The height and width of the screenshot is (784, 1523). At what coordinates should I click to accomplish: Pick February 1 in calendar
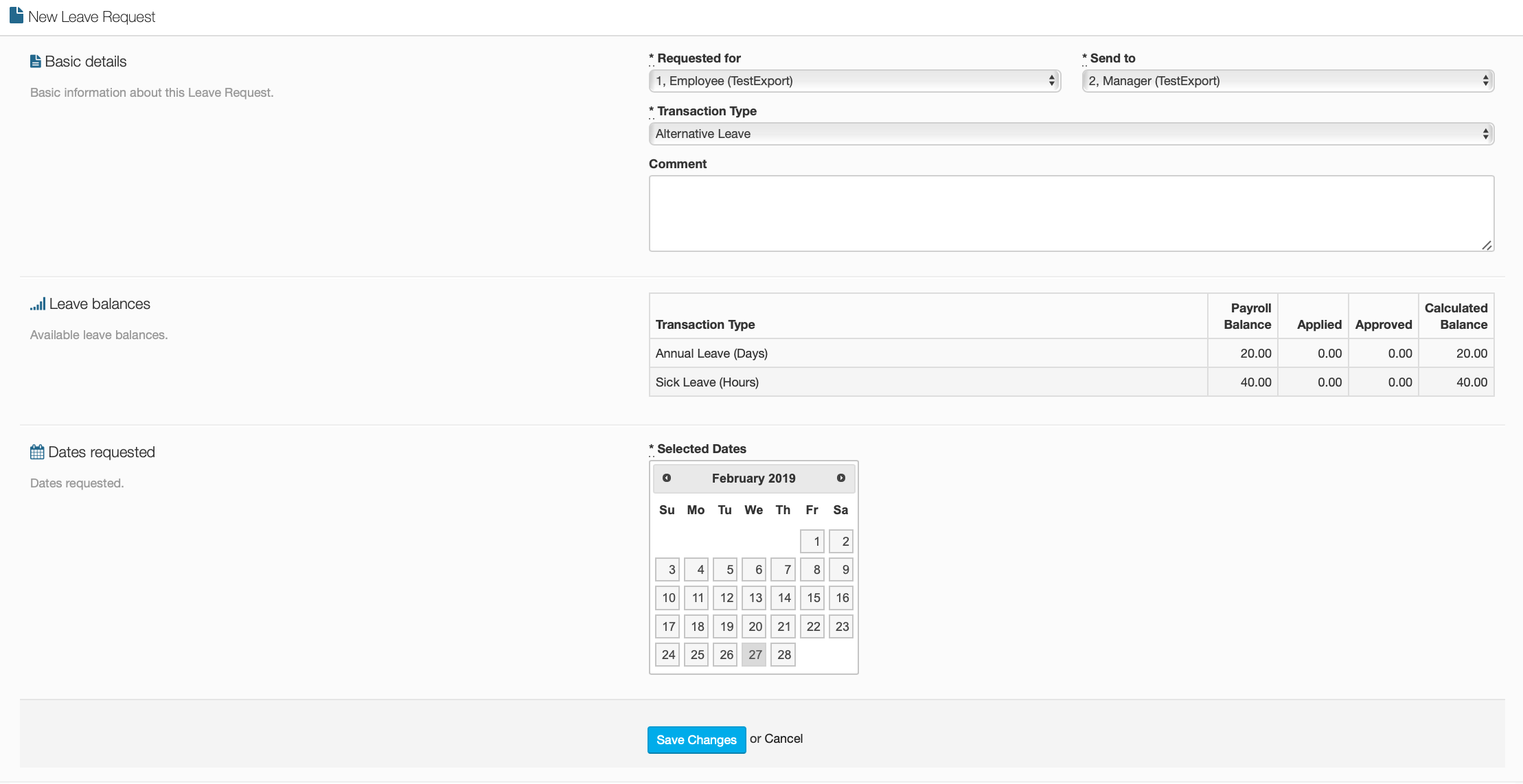coord(812,542)
